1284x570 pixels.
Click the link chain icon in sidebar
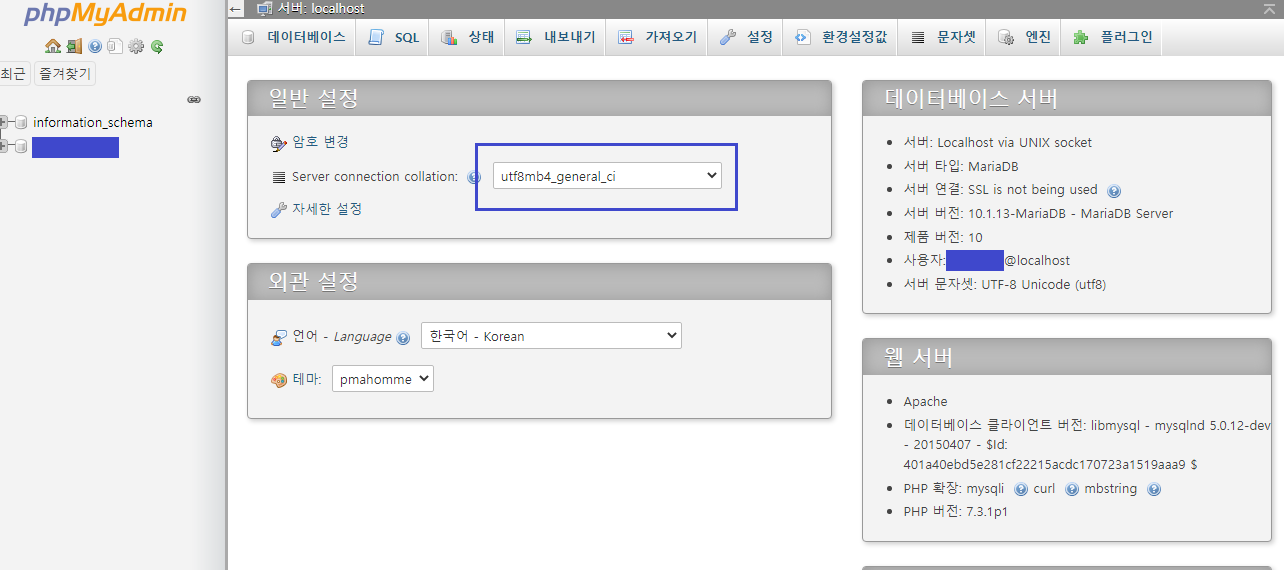(x=194, y=99)
